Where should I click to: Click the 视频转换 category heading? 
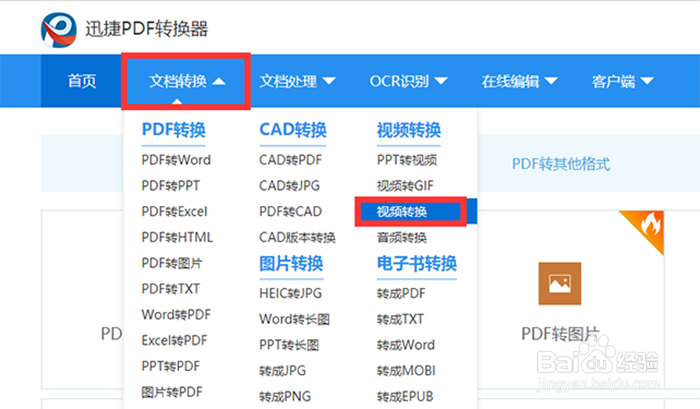coord(409,130)
